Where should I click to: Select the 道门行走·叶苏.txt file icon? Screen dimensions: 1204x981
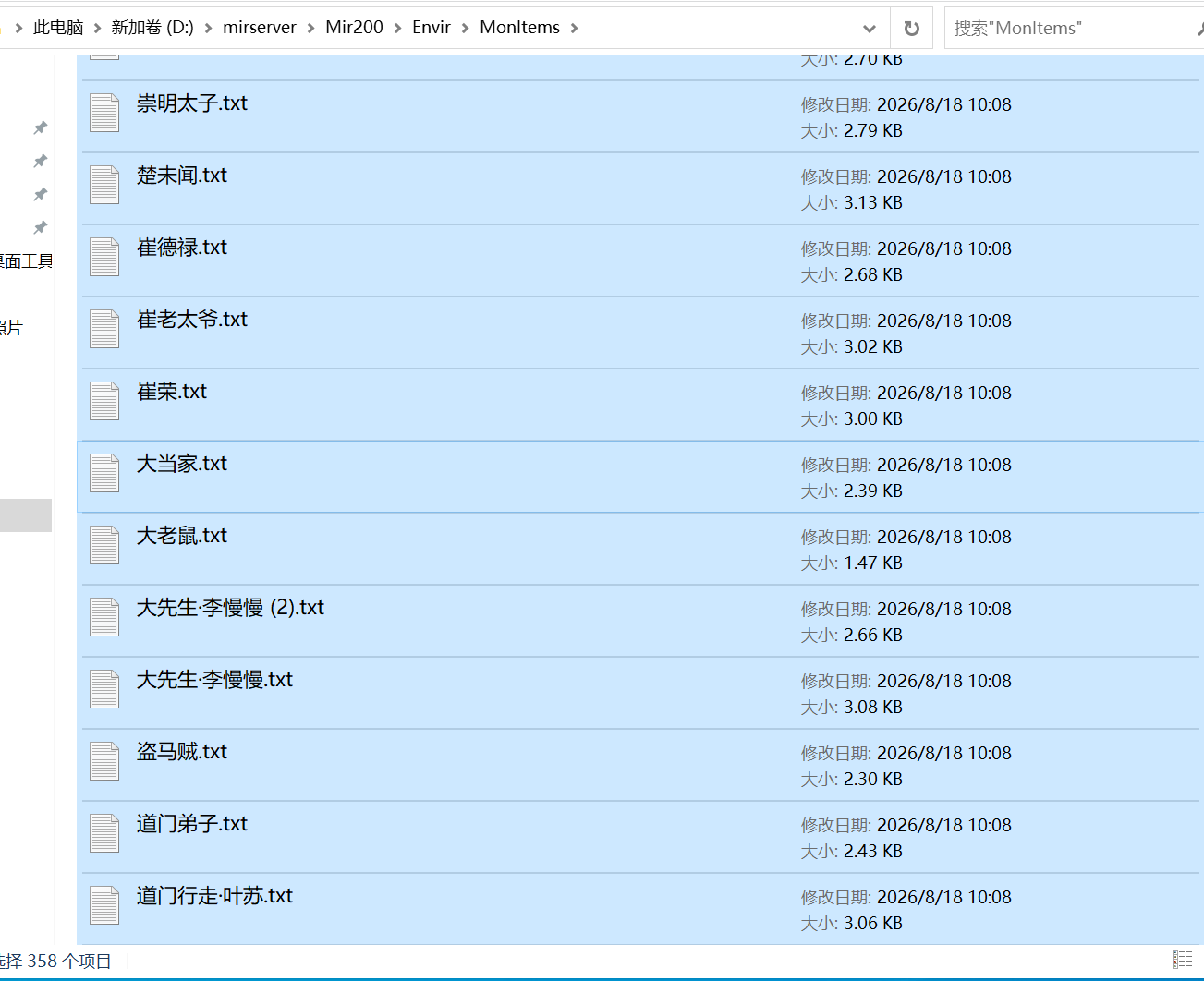point(104,905)
